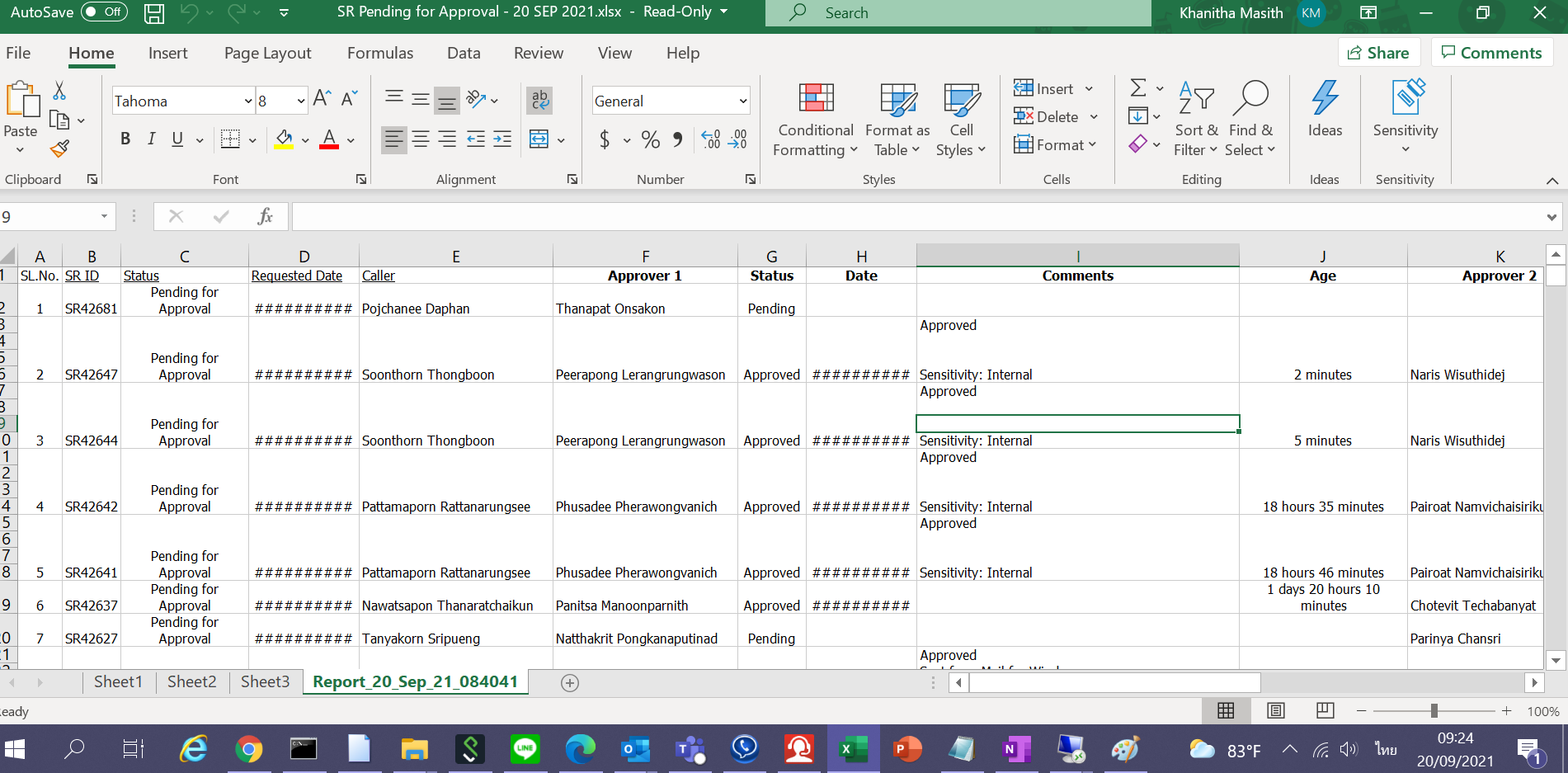The height and width of the screenshot is (773, 1568).
Task: Click the Merge & Center icon
Action: click(x=539, y=139)
